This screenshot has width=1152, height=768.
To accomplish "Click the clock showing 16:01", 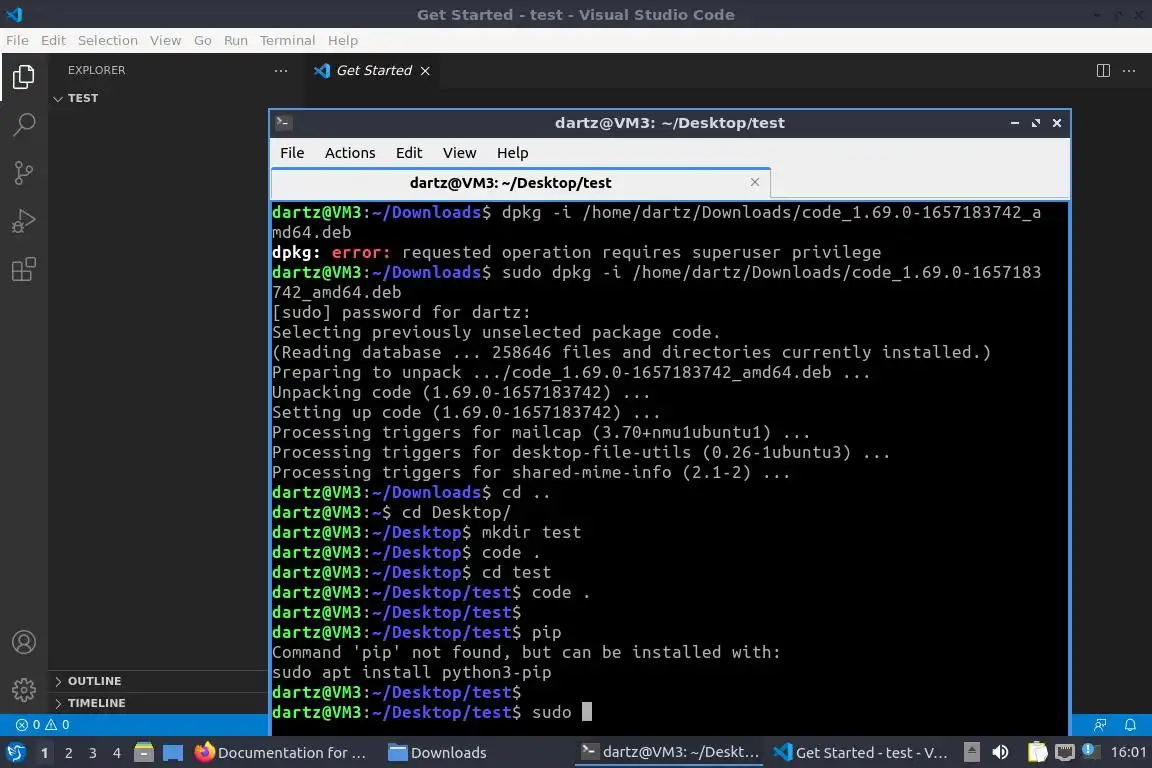I will (1128, 753).
